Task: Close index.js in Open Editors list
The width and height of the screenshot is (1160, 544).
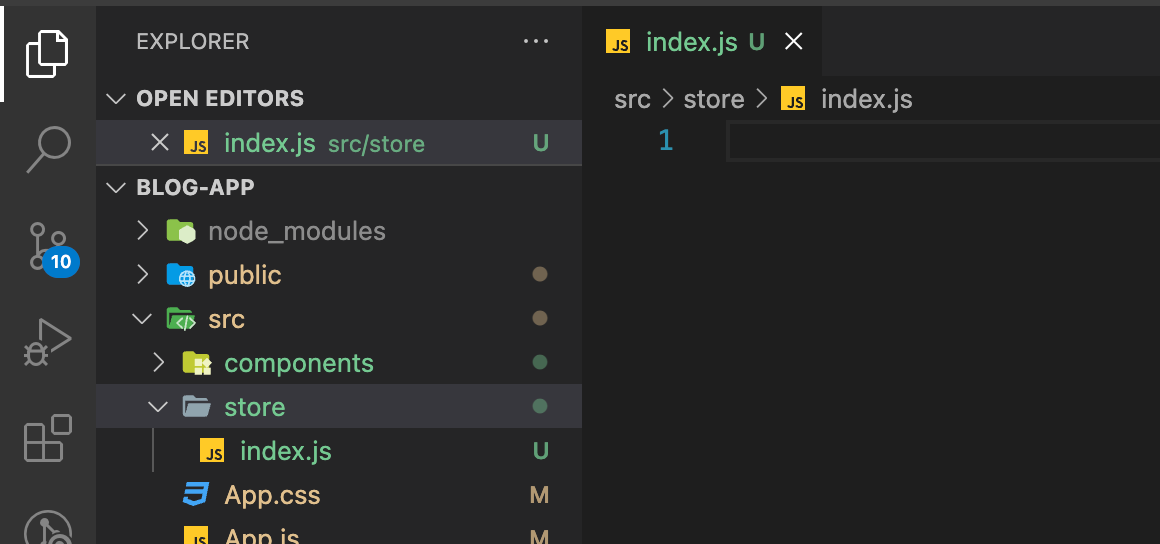Action: pyautogui.click(x=160, y=142)
